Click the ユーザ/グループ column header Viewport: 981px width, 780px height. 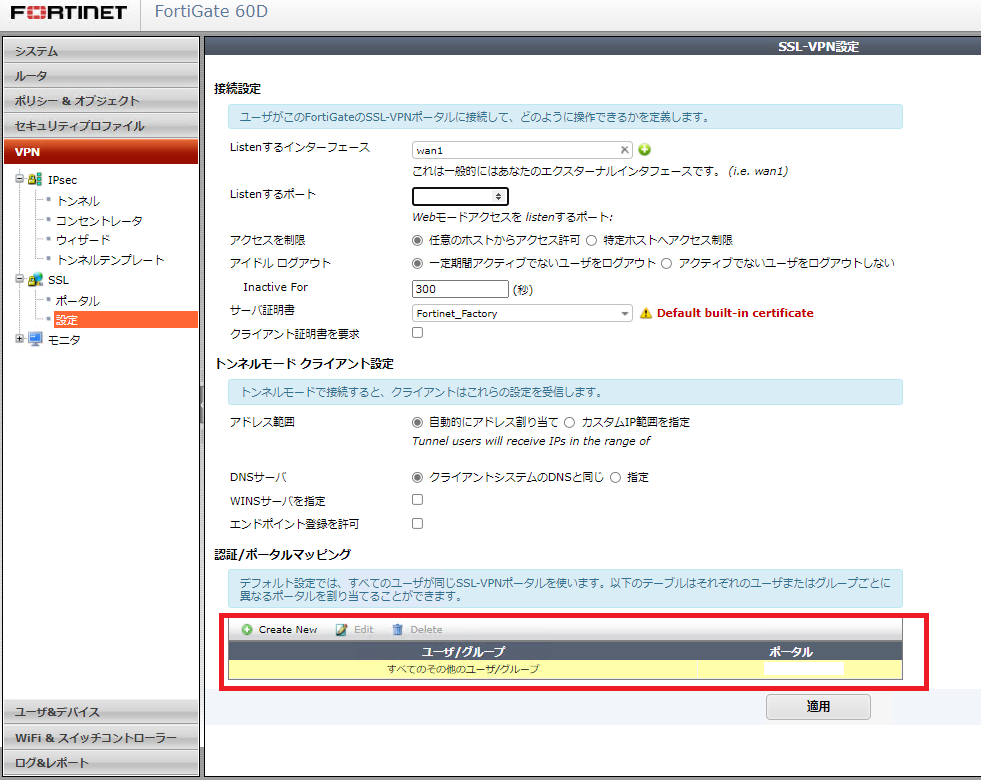pos(463,652)
